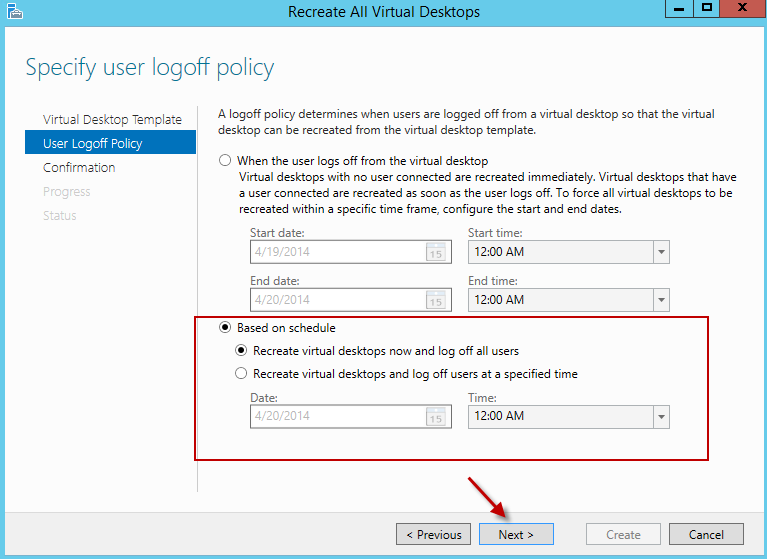Click into the Start date field
Viewport: 767px width, 559px height.
coord(336,252)
